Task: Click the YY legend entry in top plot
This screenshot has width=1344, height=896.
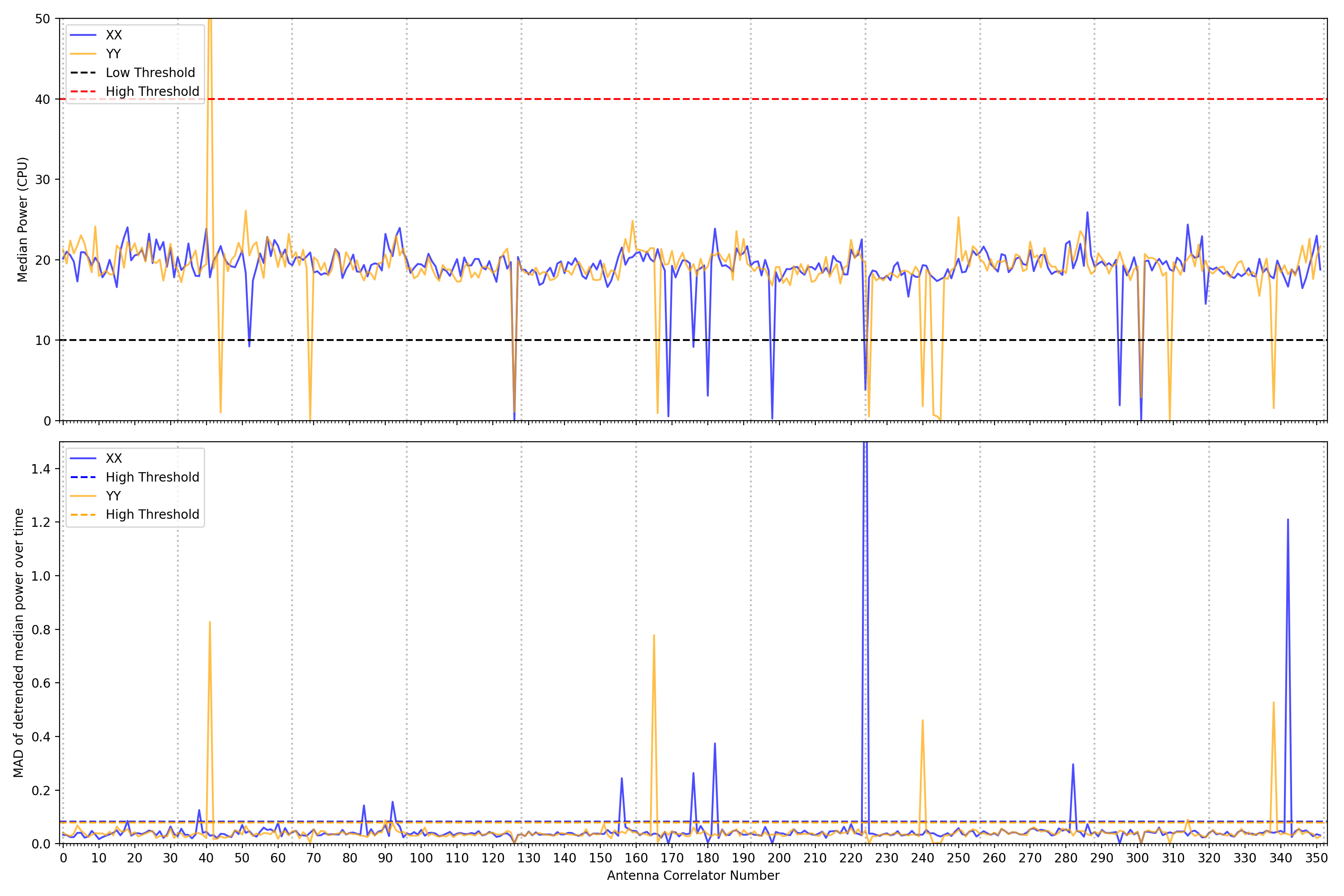Action: tap(113, 54)
